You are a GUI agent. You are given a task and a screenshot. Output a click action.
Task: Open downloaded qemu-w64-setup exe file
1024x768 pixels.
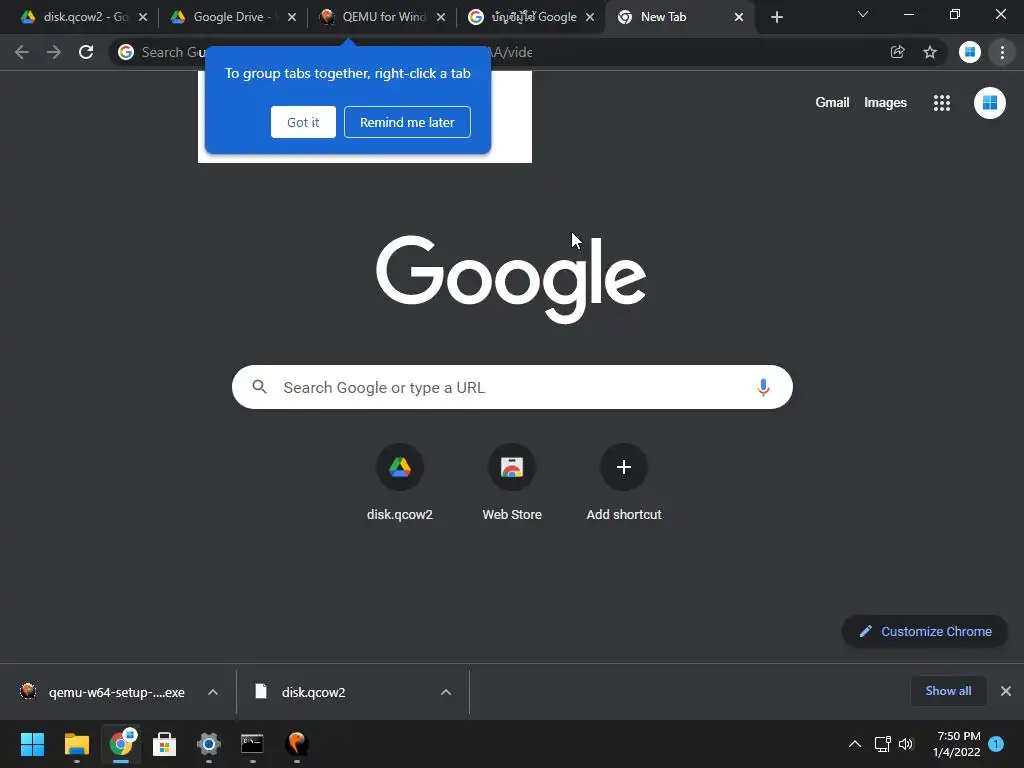point(103,692)
